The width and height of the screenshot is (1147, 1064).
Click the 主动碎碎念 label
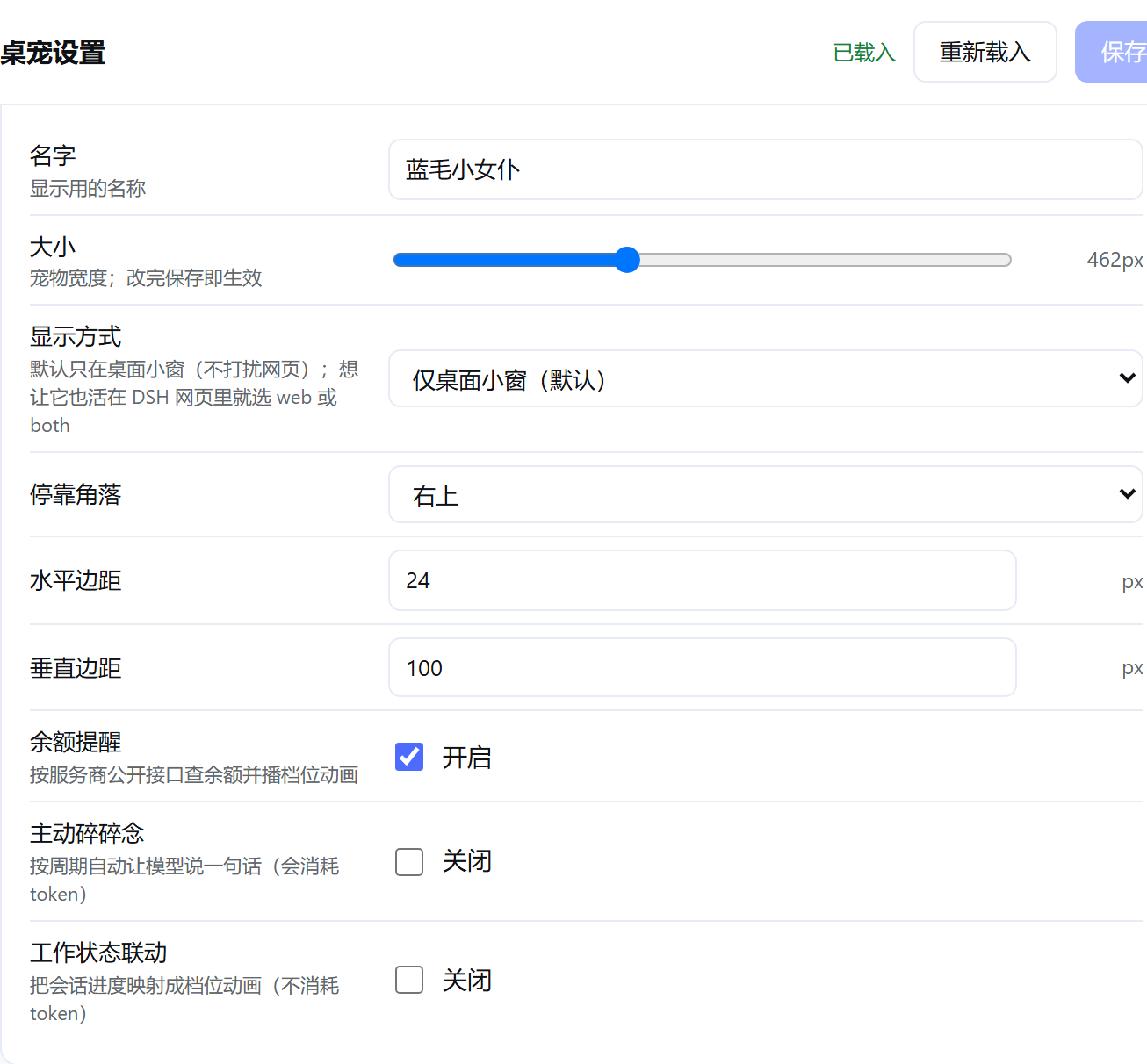coord(87,833)
